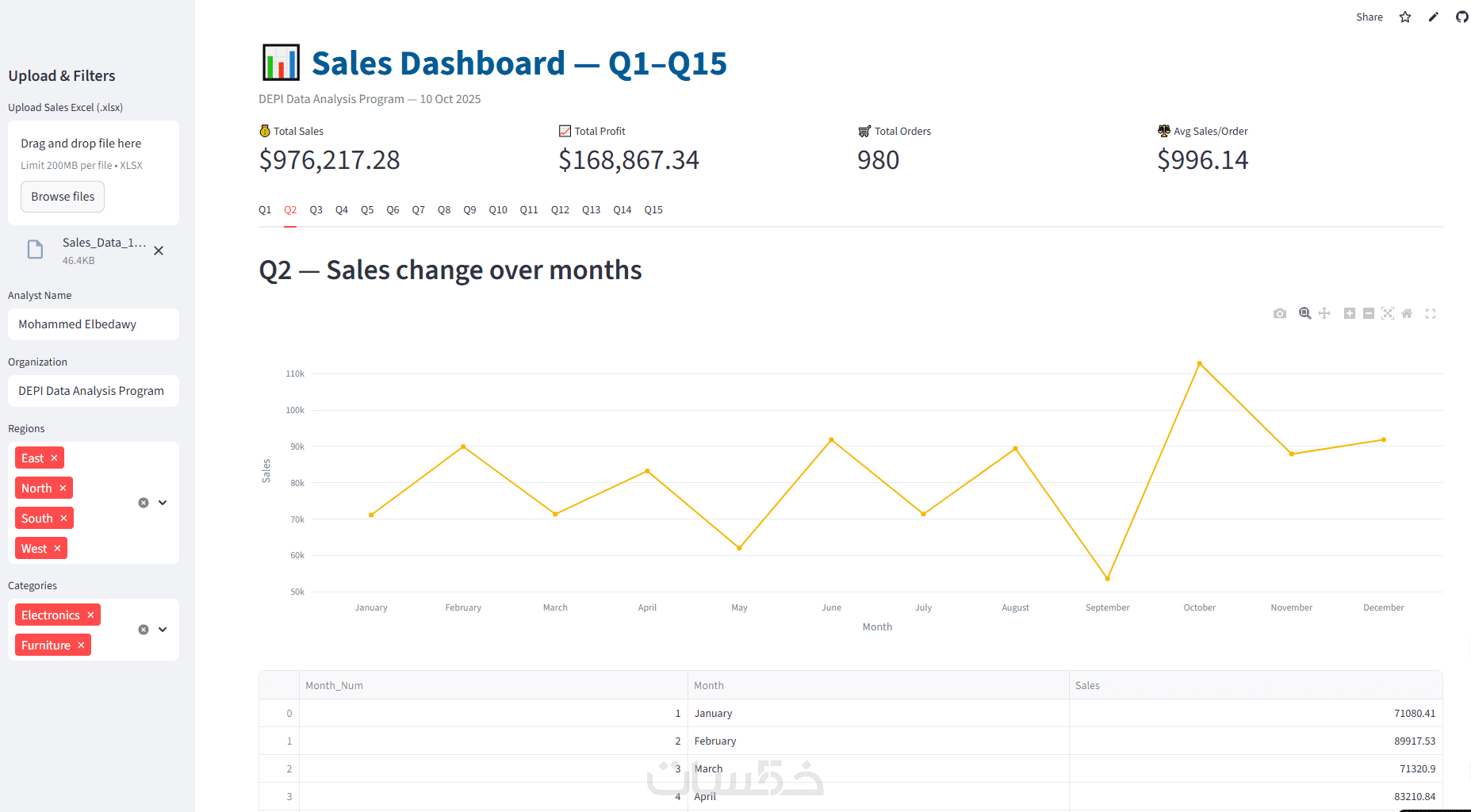Remove the Furniture category tag
The height and width of the screenshot is (812, 1471).
(x=81, y=645)
